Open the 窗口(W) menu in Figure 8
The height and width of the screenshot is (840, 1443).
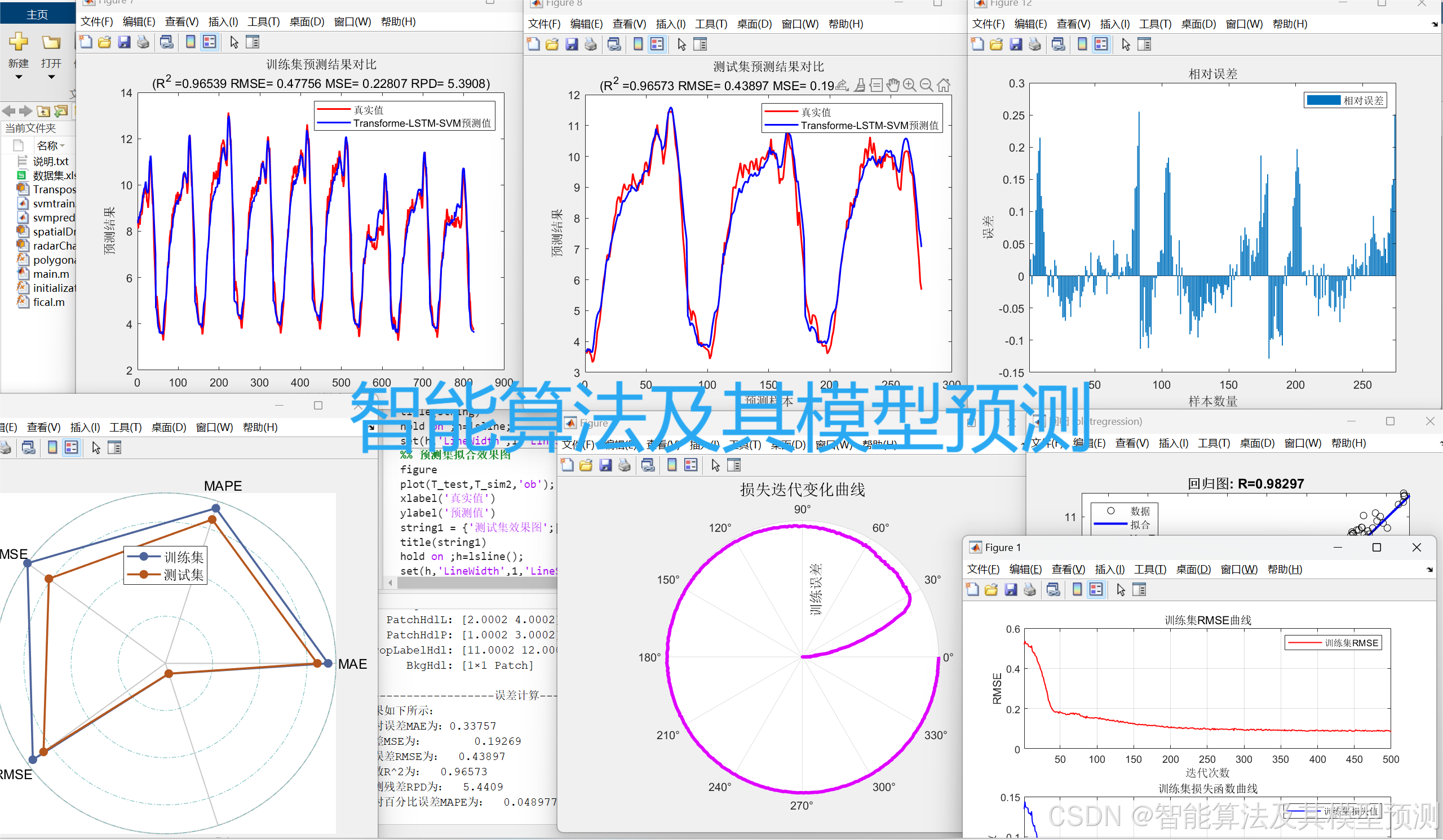pyautogui.click(x=800, y=24)
